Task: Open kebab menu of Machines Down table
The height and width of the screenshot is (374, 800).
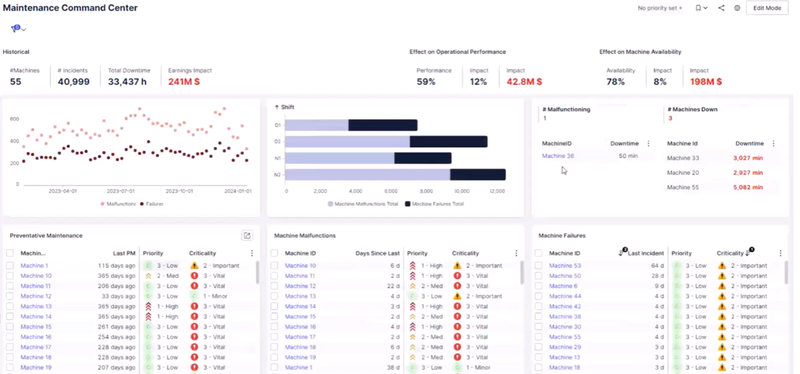Action: tap(773, 144)
